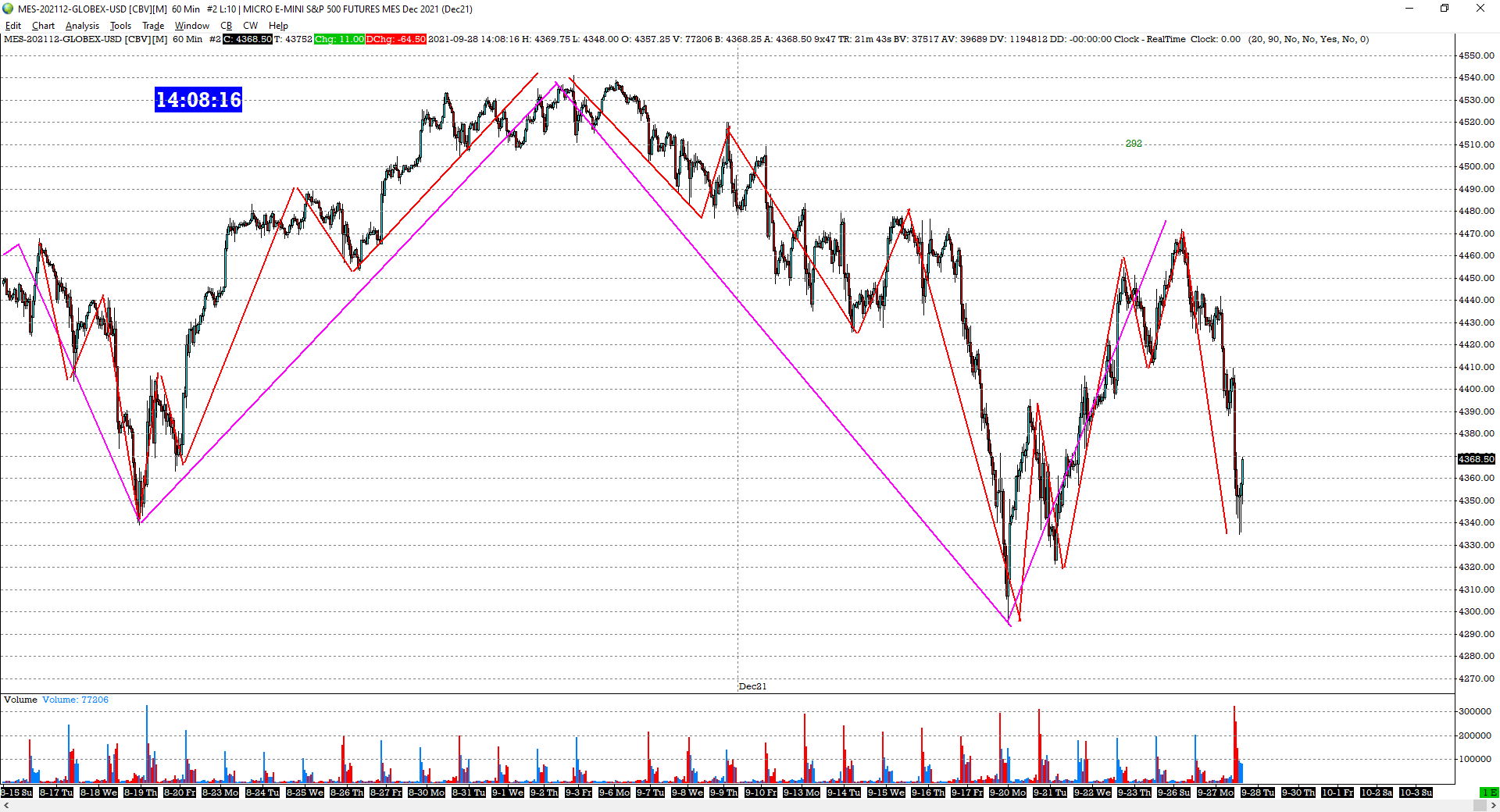Click the '9-13 Mo' date label
Screen dimensions: 1500x812
802,792
